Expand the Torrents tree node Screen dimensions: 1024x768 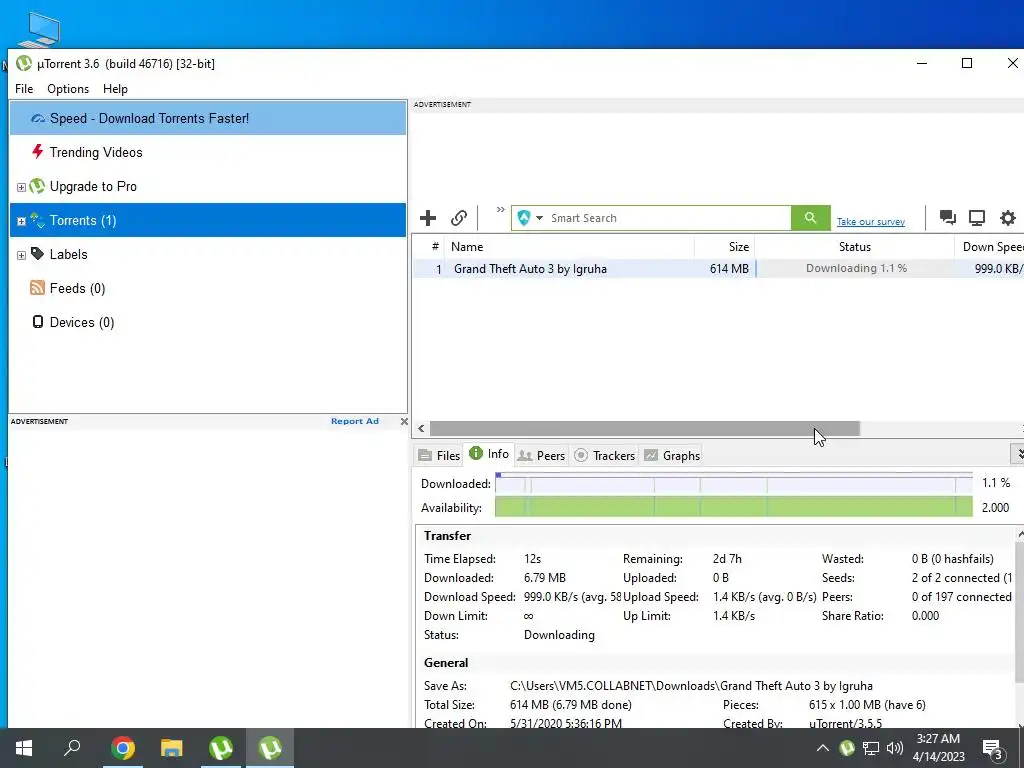[x=21, y=221]
